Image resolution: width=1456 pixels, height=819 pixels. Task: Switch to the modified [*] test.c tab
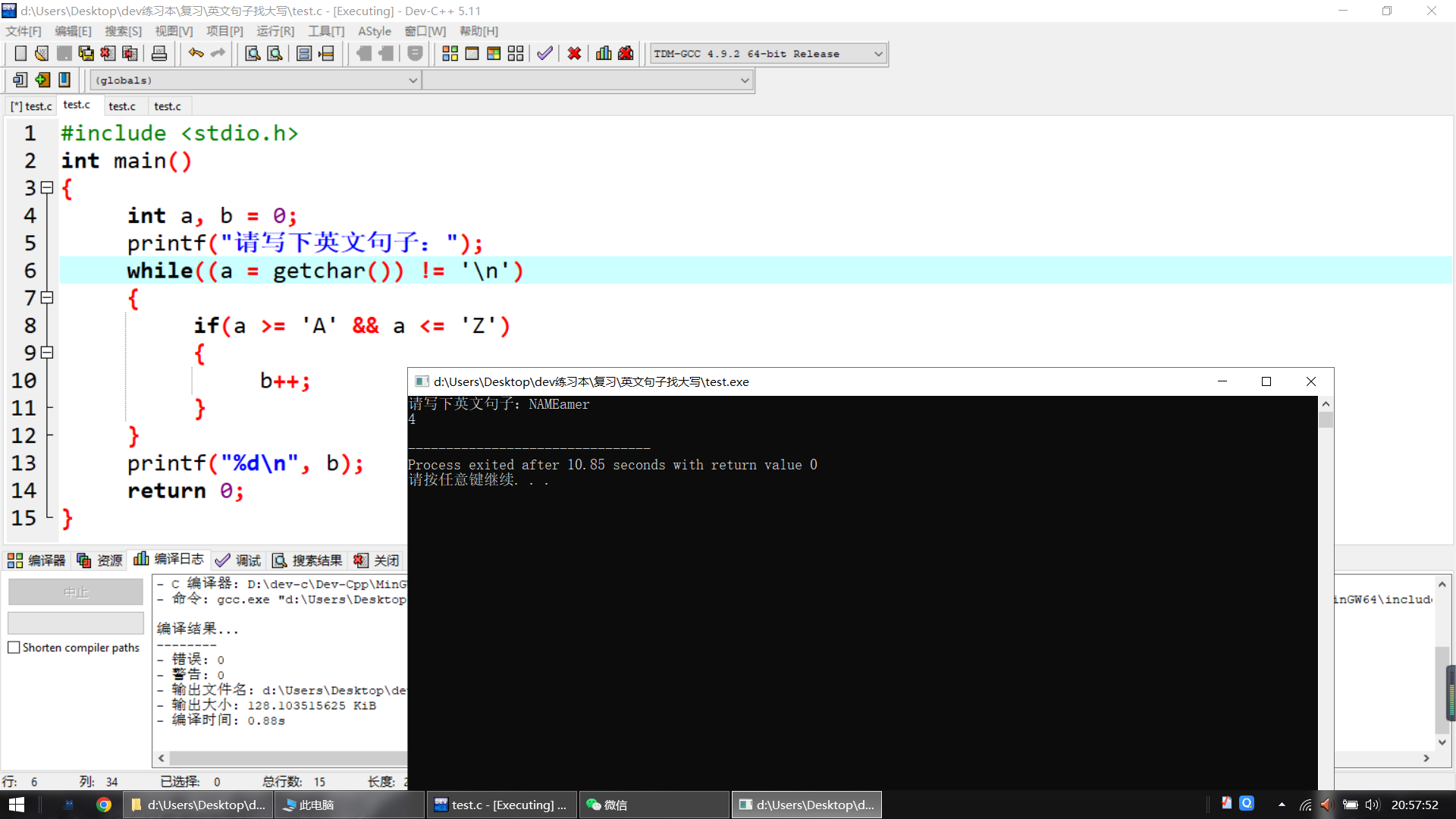click(x=31, y=106)
